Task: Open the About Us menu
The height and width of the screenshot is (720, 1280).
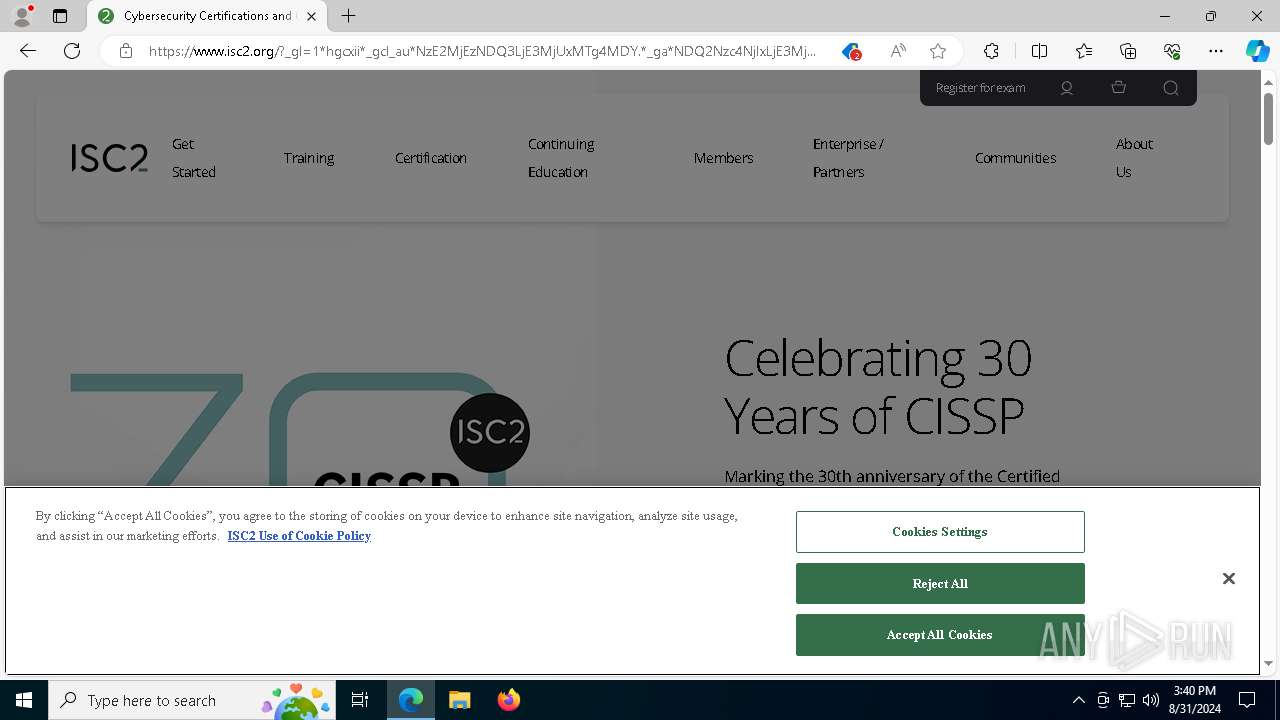Action: (x=1134, y=158)
